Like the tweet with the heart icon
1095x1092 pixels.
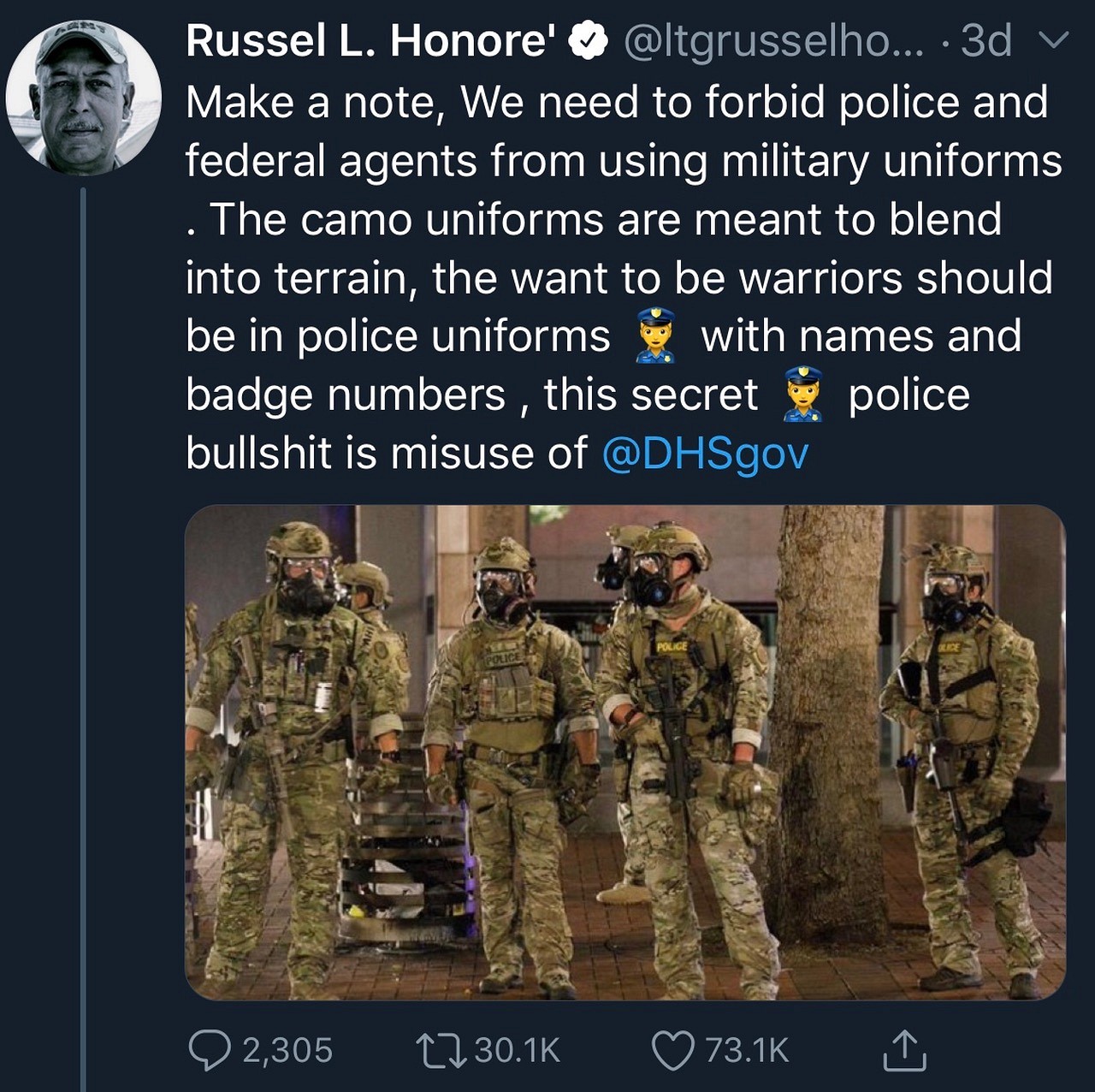[672, 1050]
